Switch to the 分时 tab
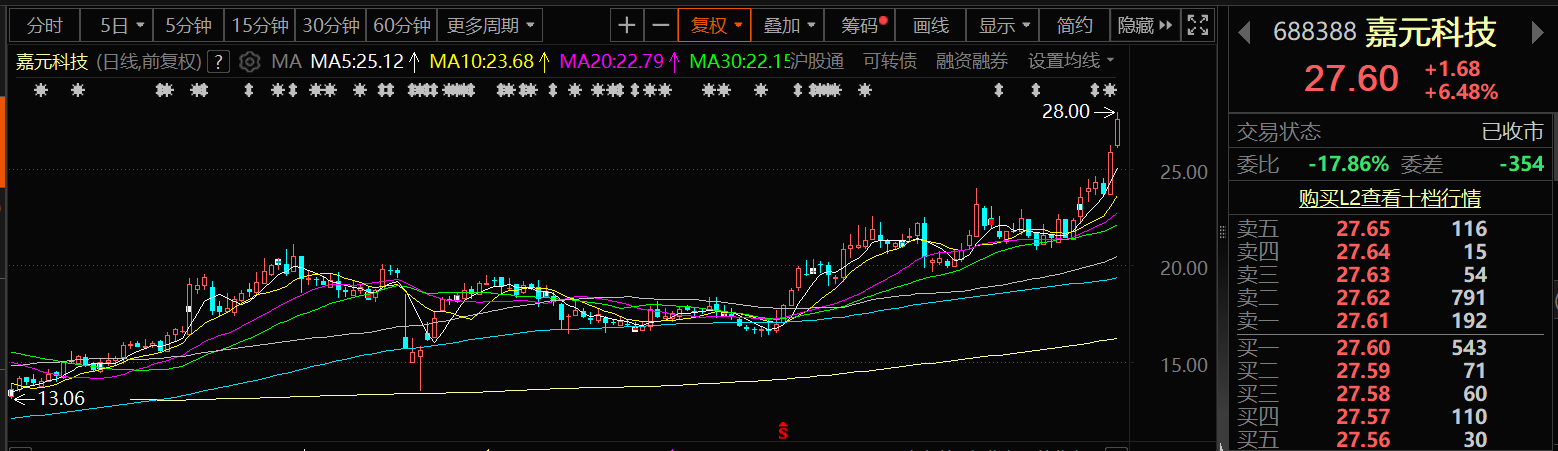1558x451 pixels. (44, 25)
